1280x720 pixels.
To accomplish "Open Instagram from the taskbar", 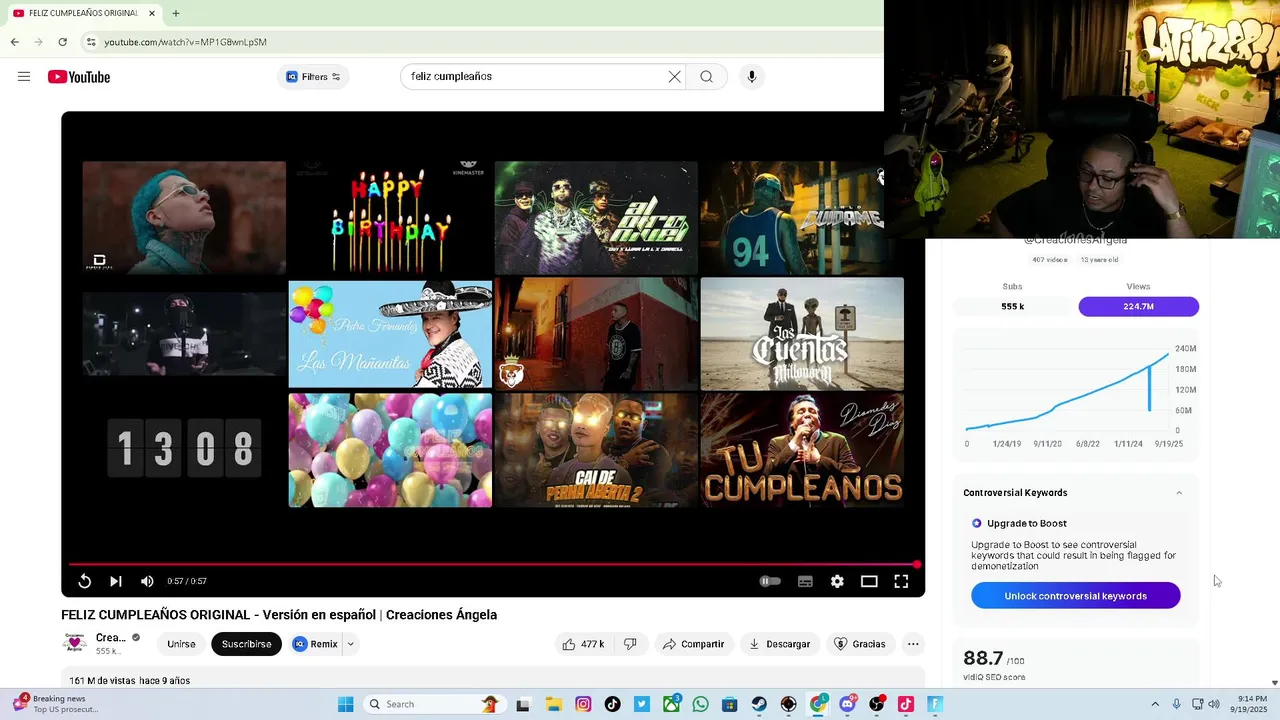I will point(583,704).
